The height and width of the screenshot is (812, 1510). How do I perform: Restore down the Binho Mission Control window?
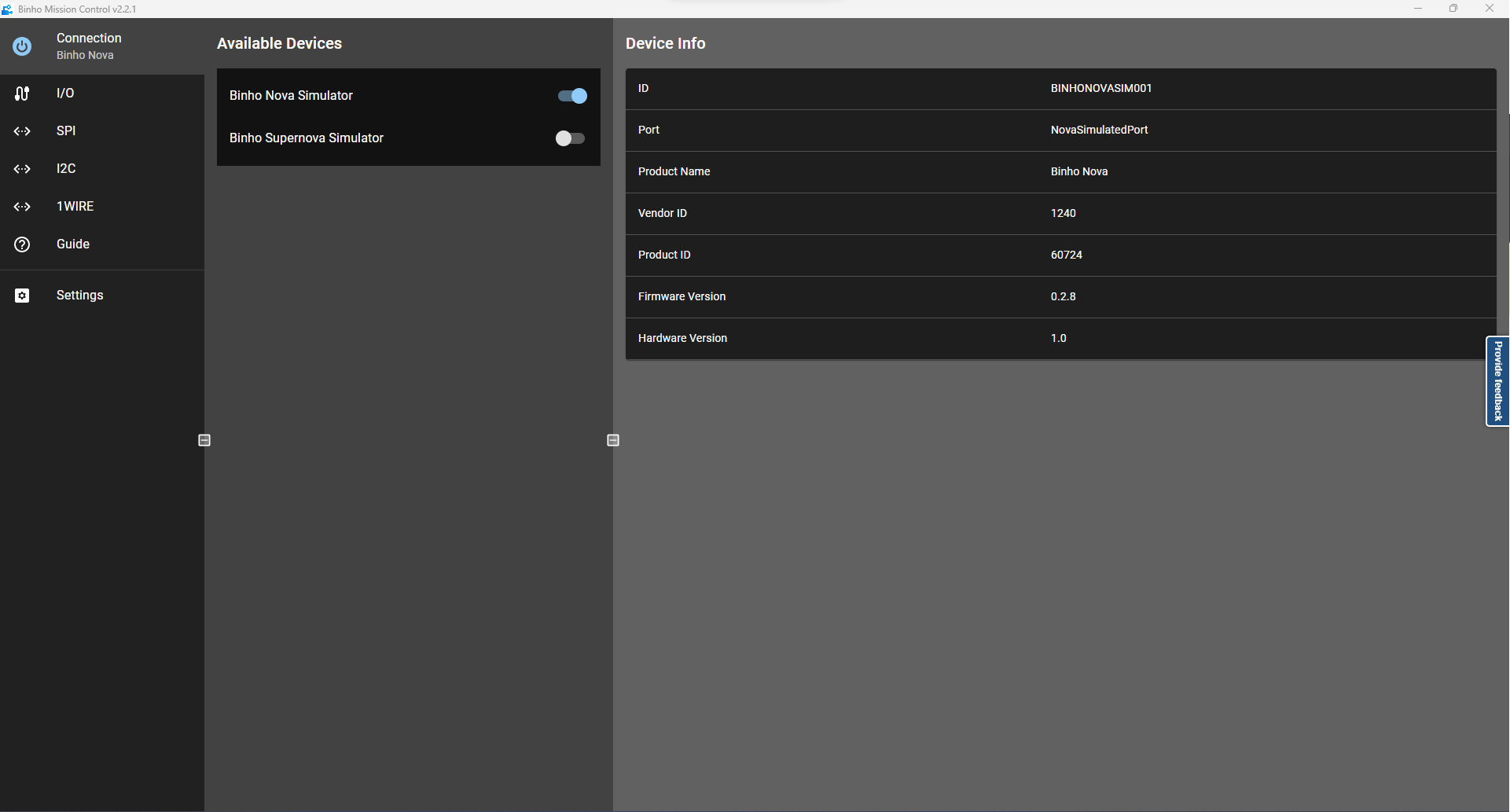(x=1453, y=9)
